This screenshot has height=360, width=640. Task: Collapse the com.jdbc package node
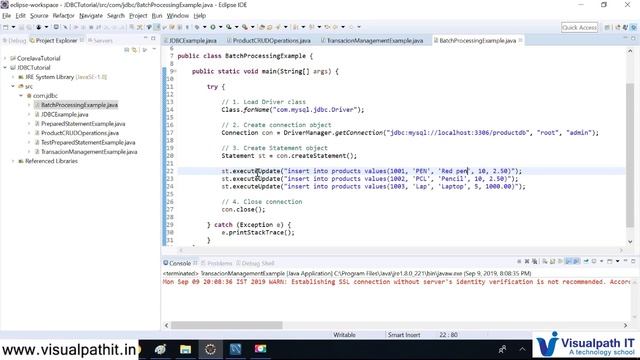point(21,96)
